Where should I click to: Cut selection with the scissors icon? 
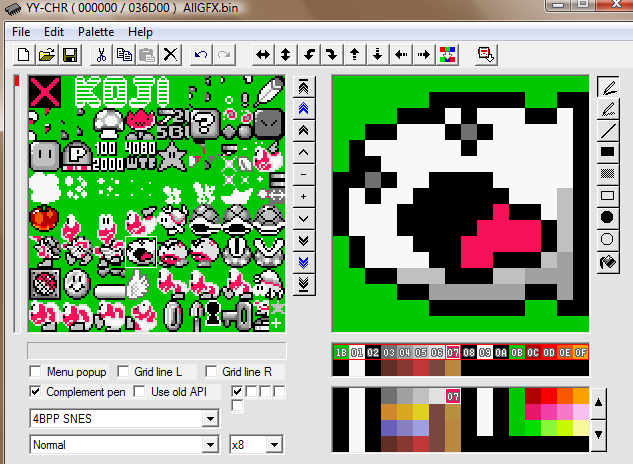[101, 55]
